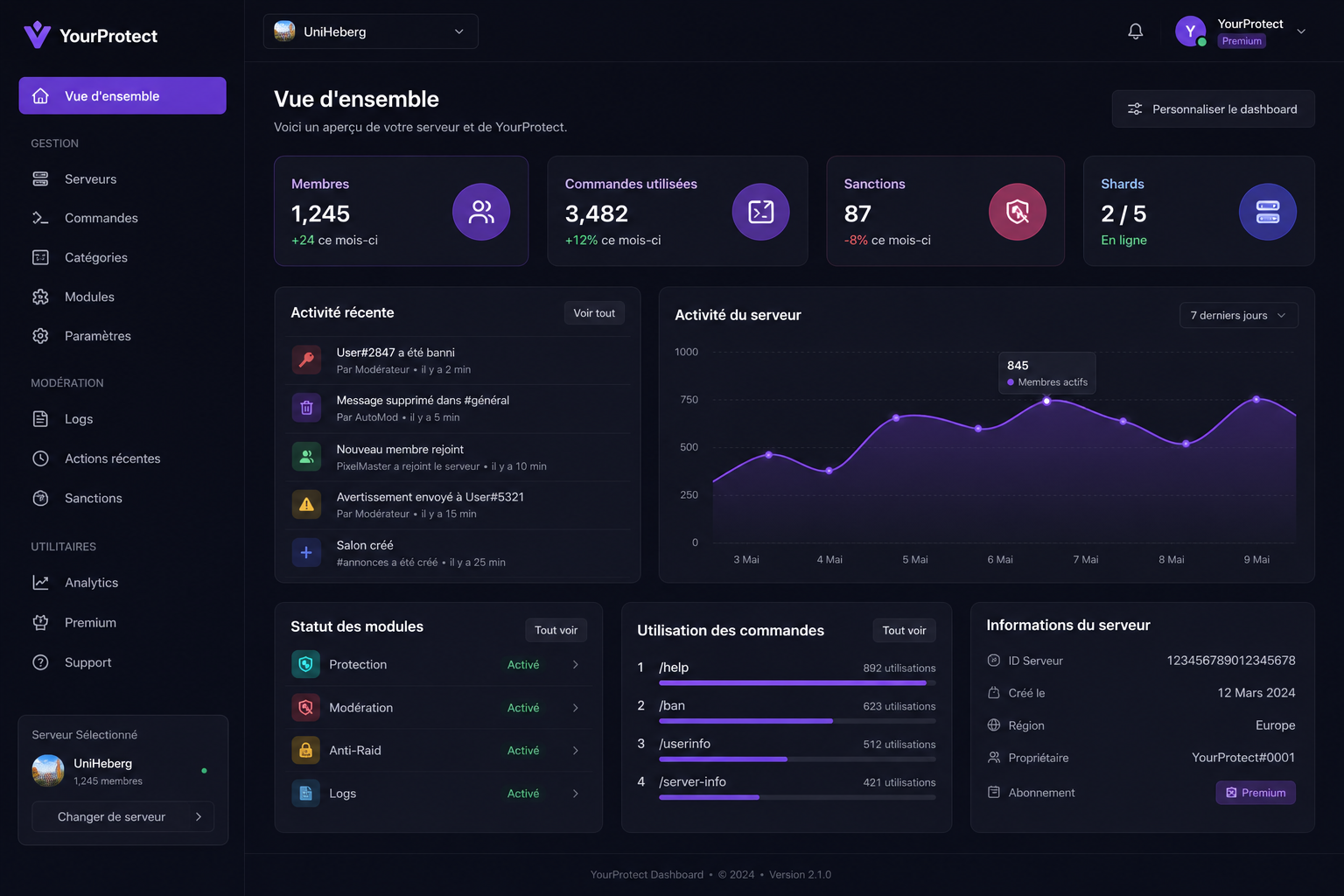Open Sanctions in the sidebar
Viewport: 1344px width, 896px height.
point(122,498)
